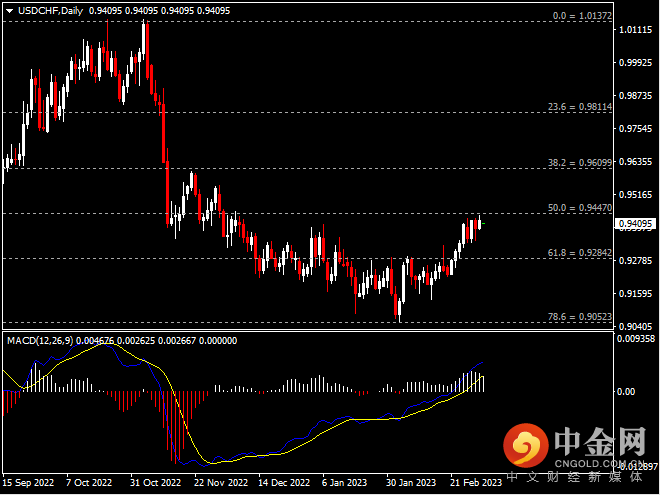Click the USDCHF,Daily chart title
This screenshot has height=495, width=660.
point(51,10)
